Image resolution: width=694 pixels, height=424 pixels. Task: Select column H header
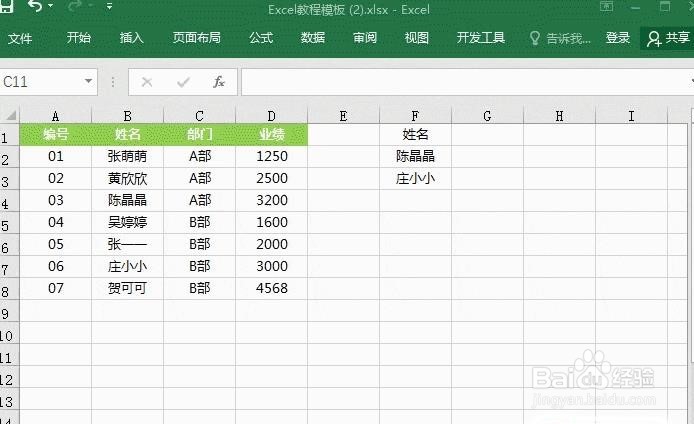[559, 116]
